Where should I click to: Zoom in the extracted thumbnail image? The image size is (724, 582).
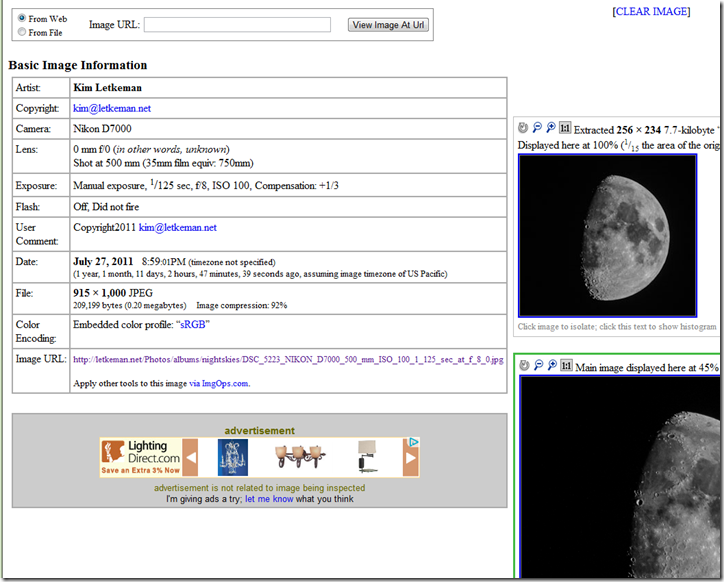[x=551, y=129]
